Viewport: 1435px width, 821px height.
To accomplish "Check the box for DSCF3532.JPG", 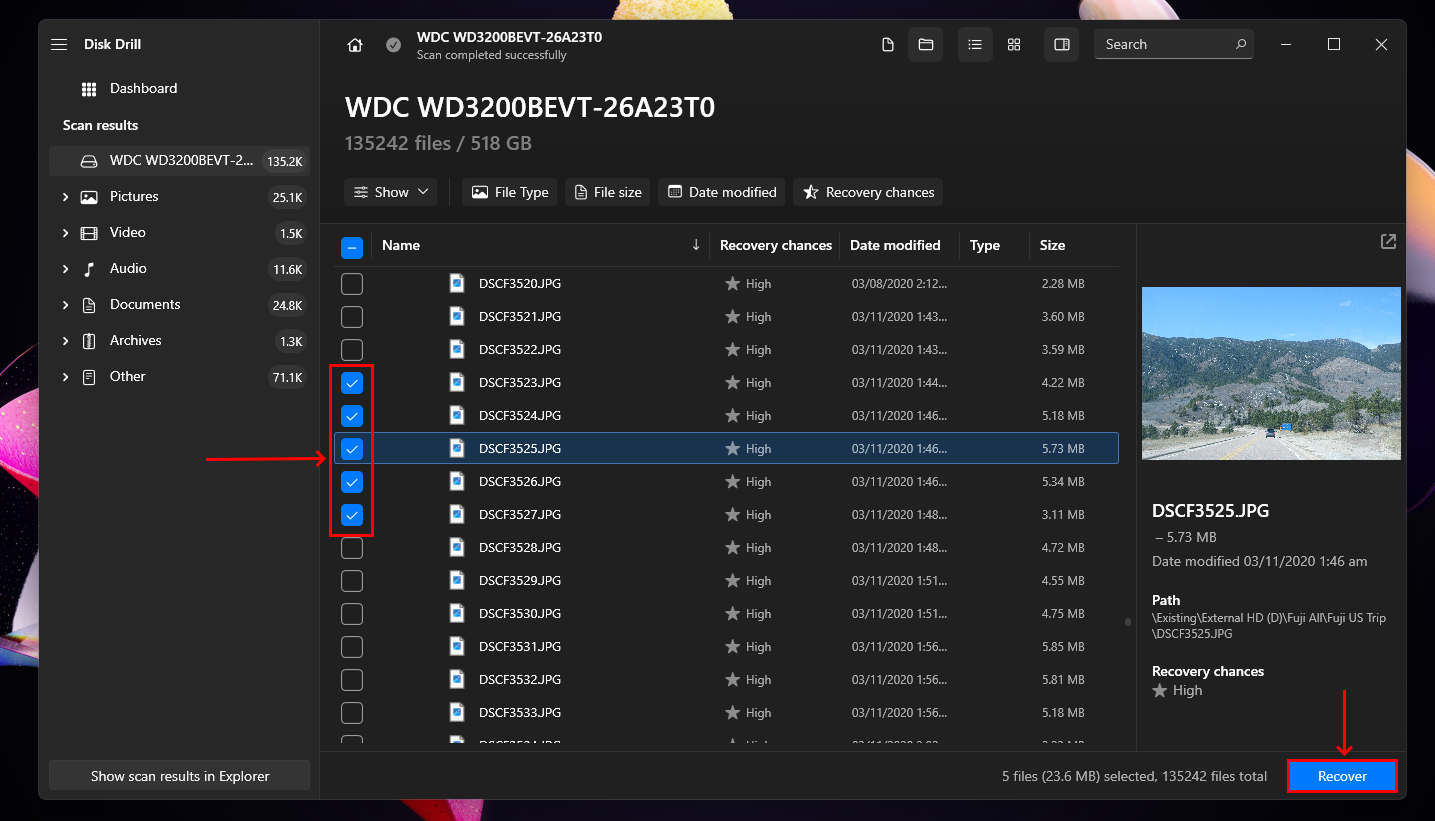I will point(352,680).
